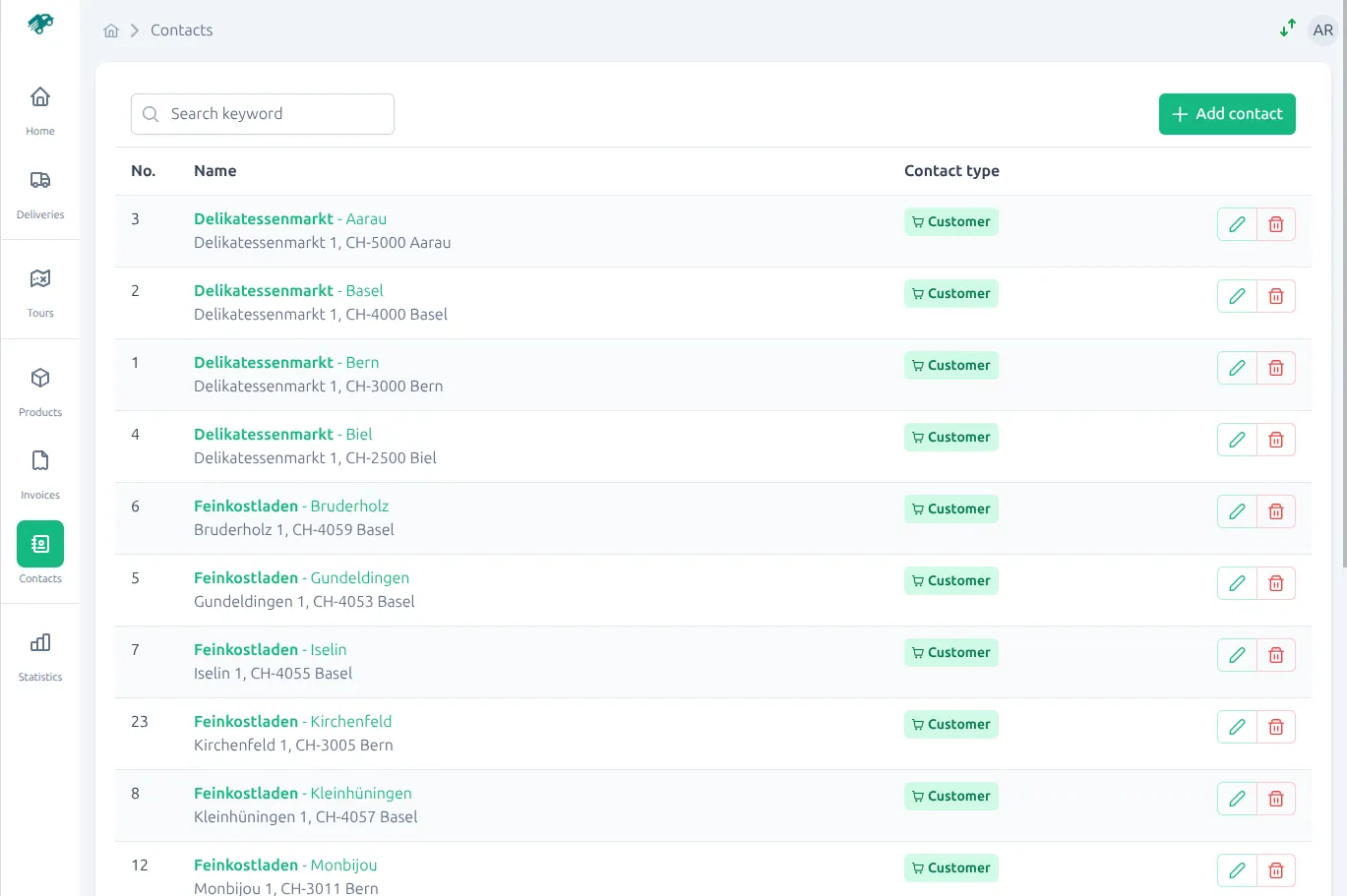Return to Home via the sidebar icon

point(39,109)
